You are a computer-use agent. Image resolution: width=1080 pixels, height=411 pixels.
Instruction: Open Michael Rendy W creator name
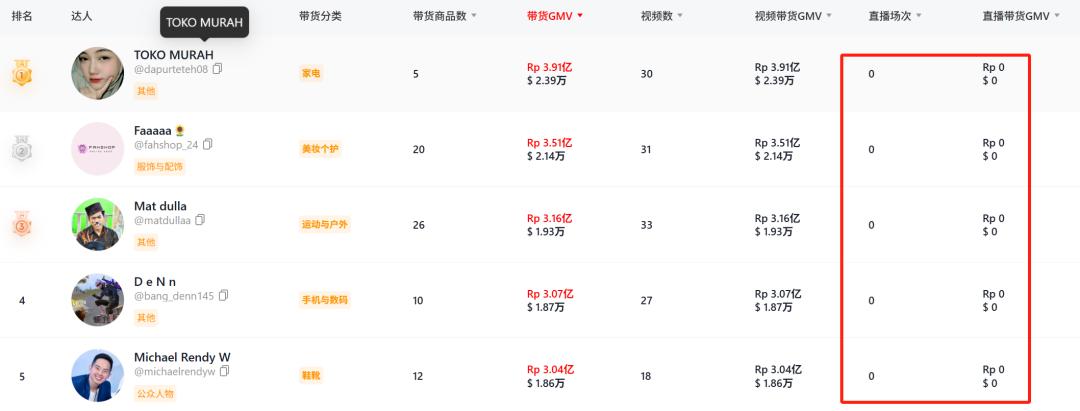(x=182, y=357)
